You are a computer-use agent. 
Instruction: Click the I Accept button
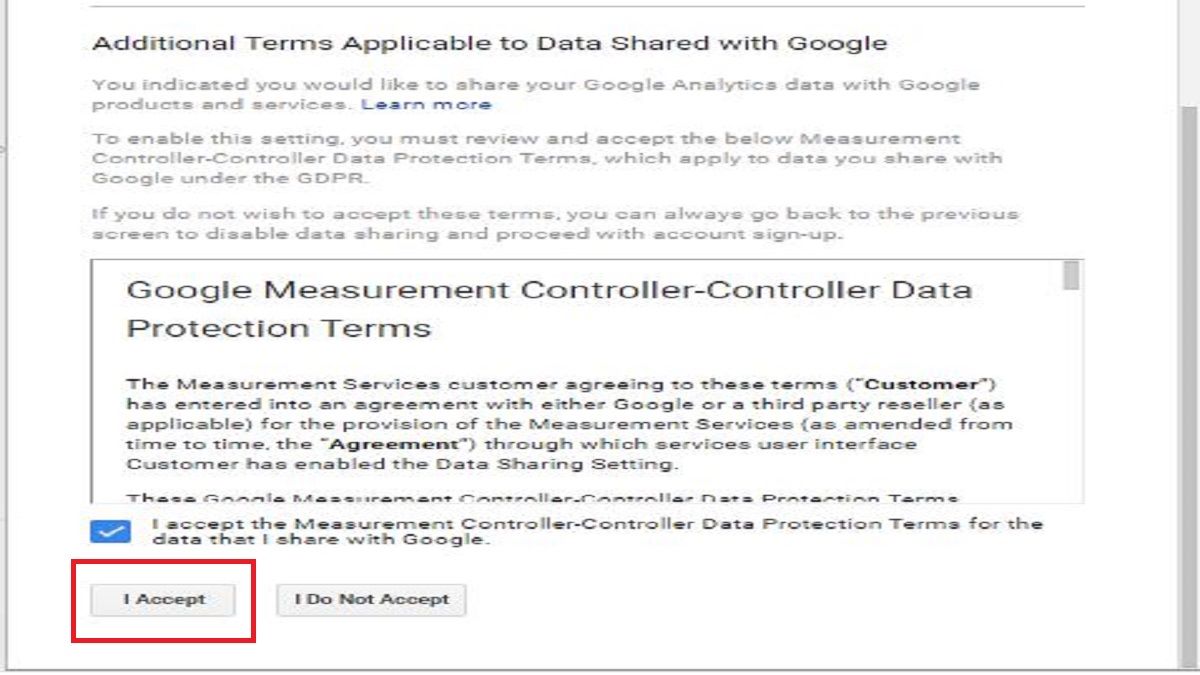[x=163, y=600]
